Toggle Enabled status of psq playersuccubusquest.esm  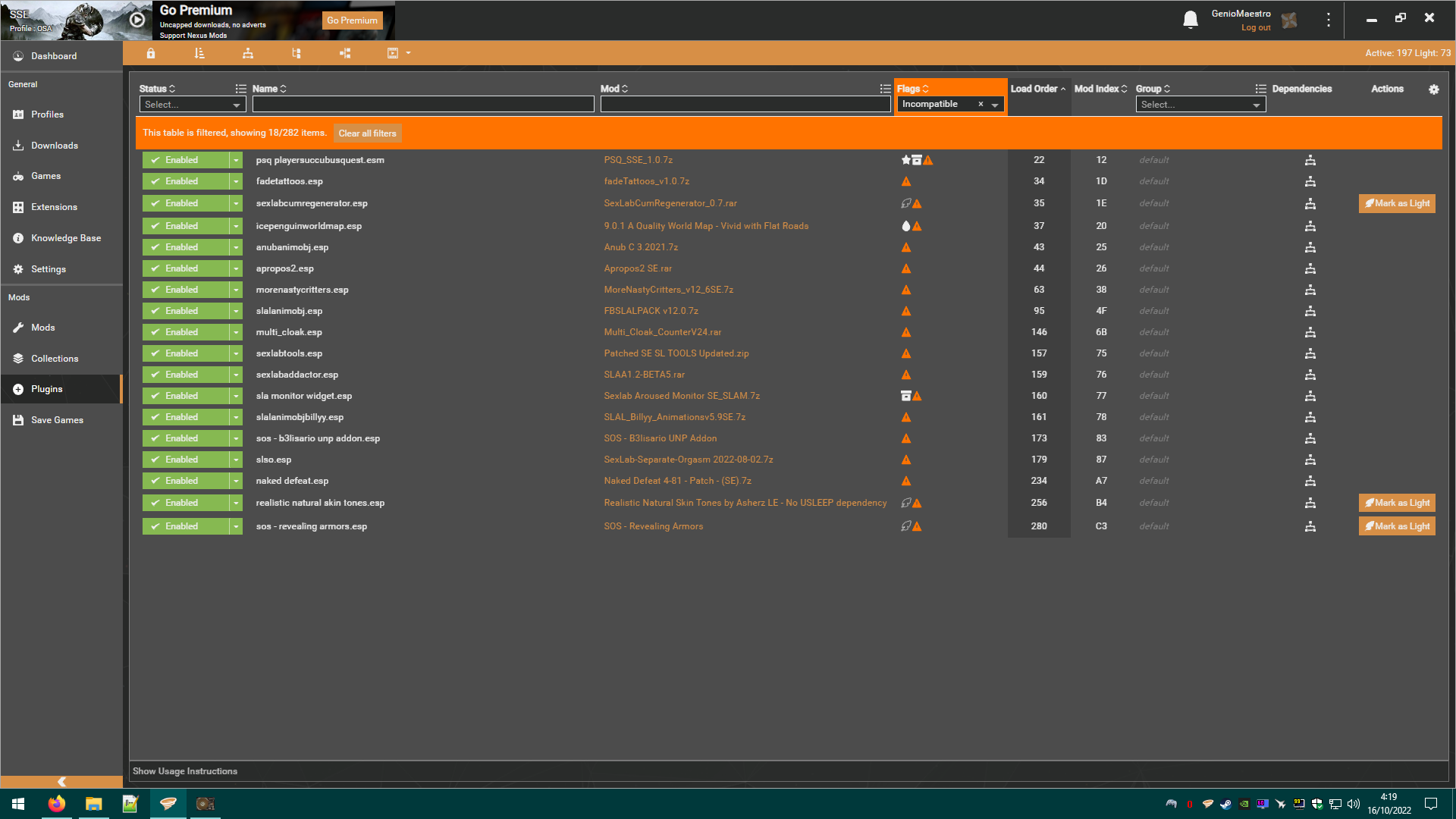(x=186, y=160)
